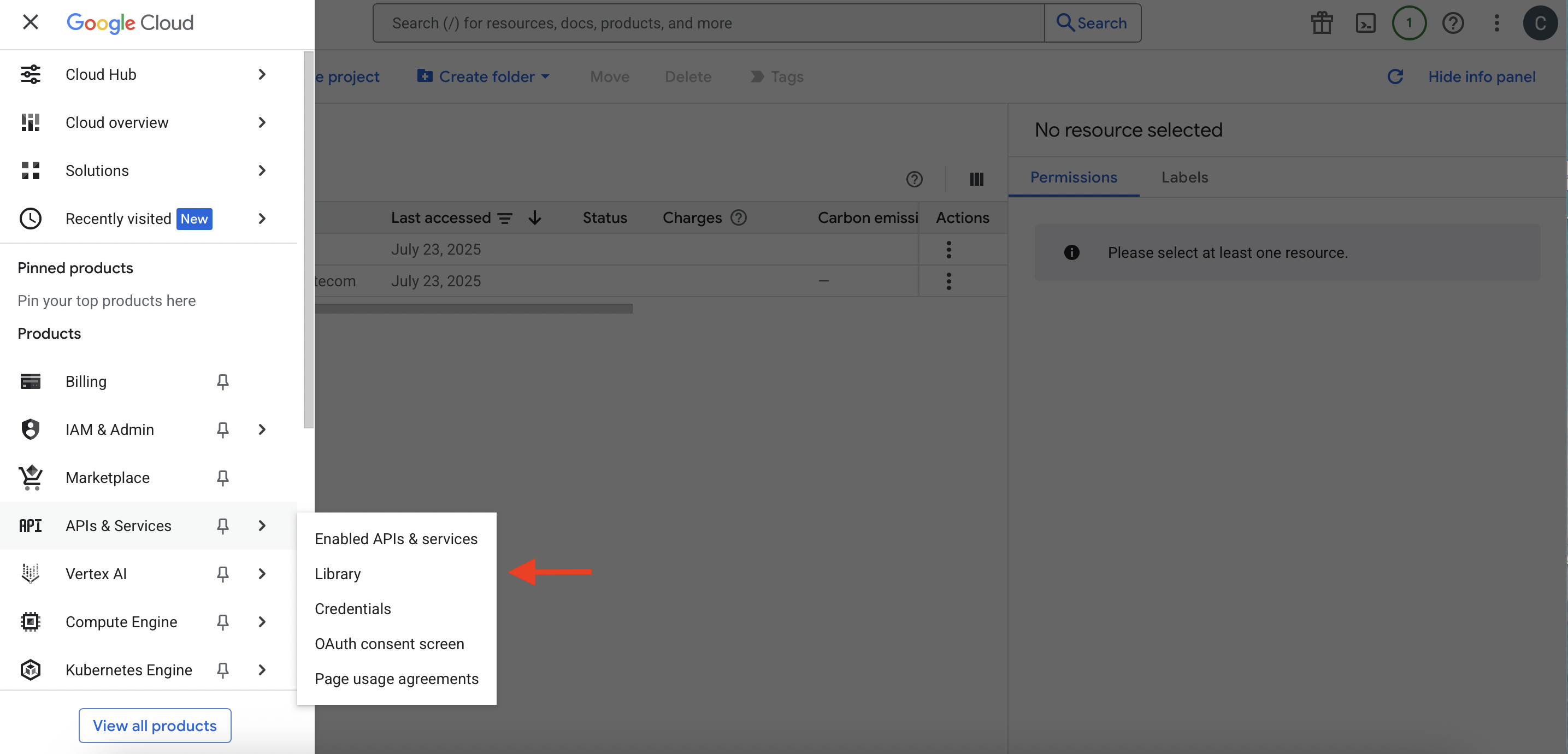The image size is (1568, 754).
Task: Open actions menu for the first July 23 row
Action: 948,250
